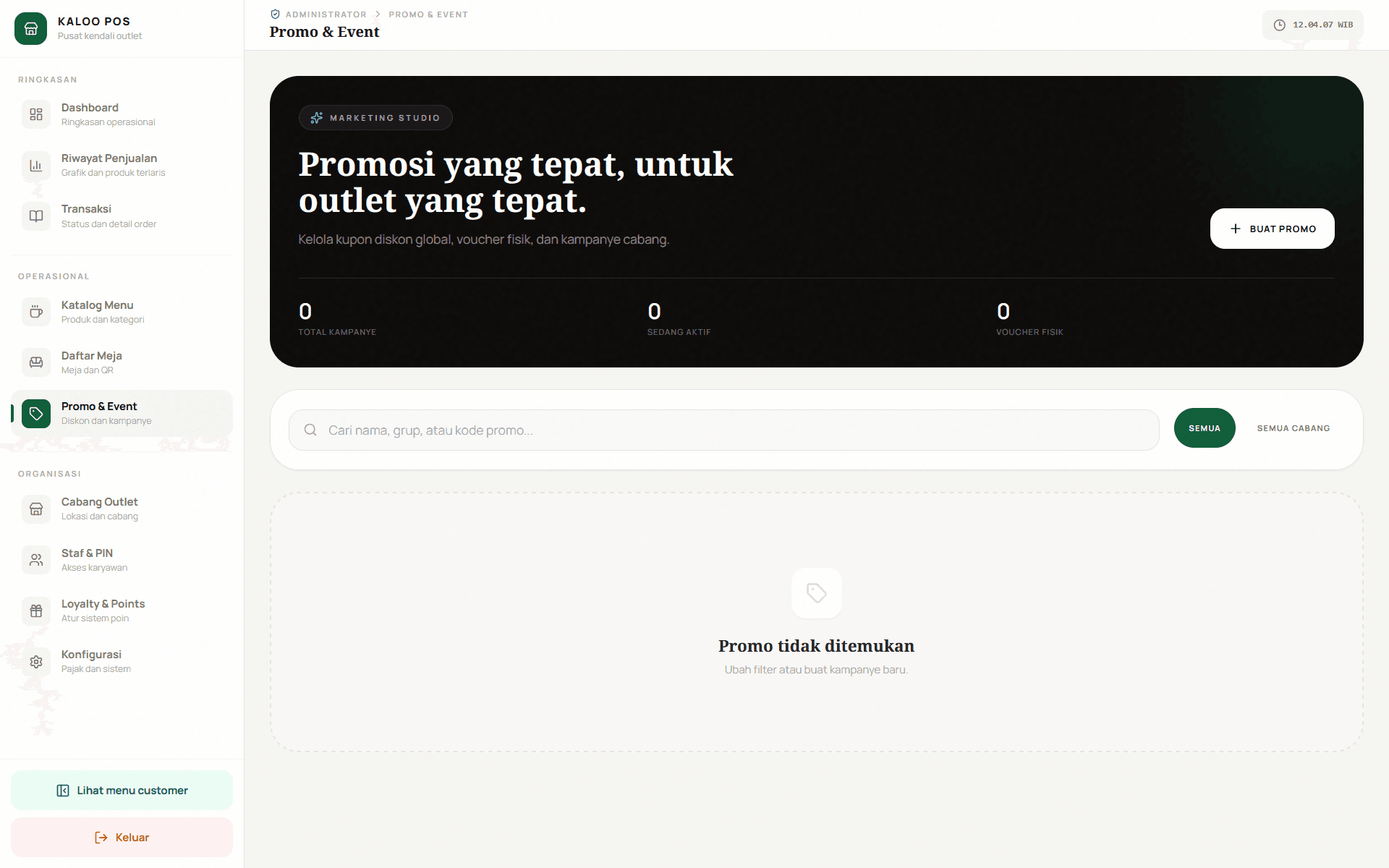Click the clock icon beside the time
This screenshot has height=868, width=1389.
pos(1279,25)
